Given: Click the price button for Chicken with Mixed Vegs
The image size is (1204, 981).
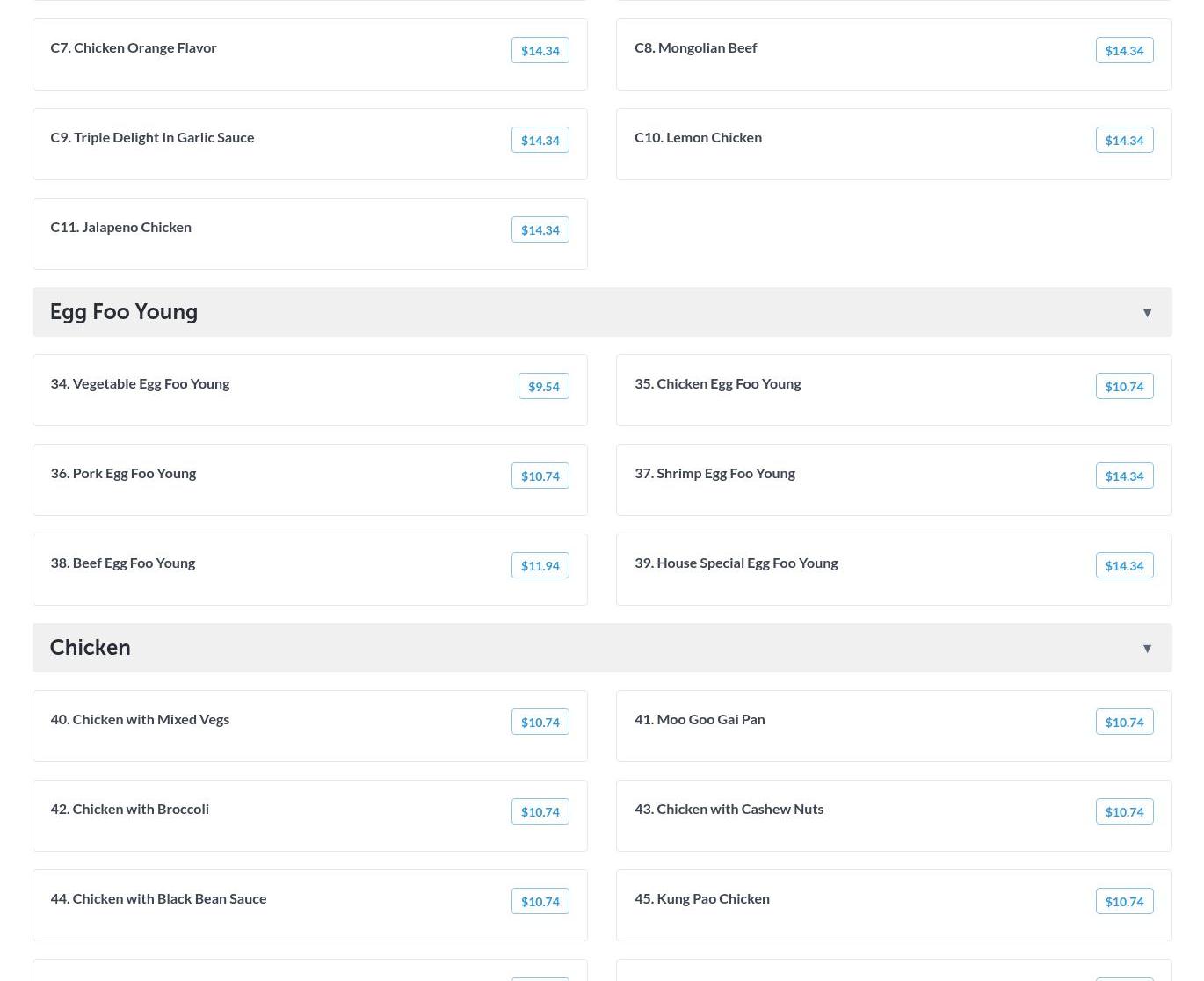Looking at the screenshot, I should point(540,722).
